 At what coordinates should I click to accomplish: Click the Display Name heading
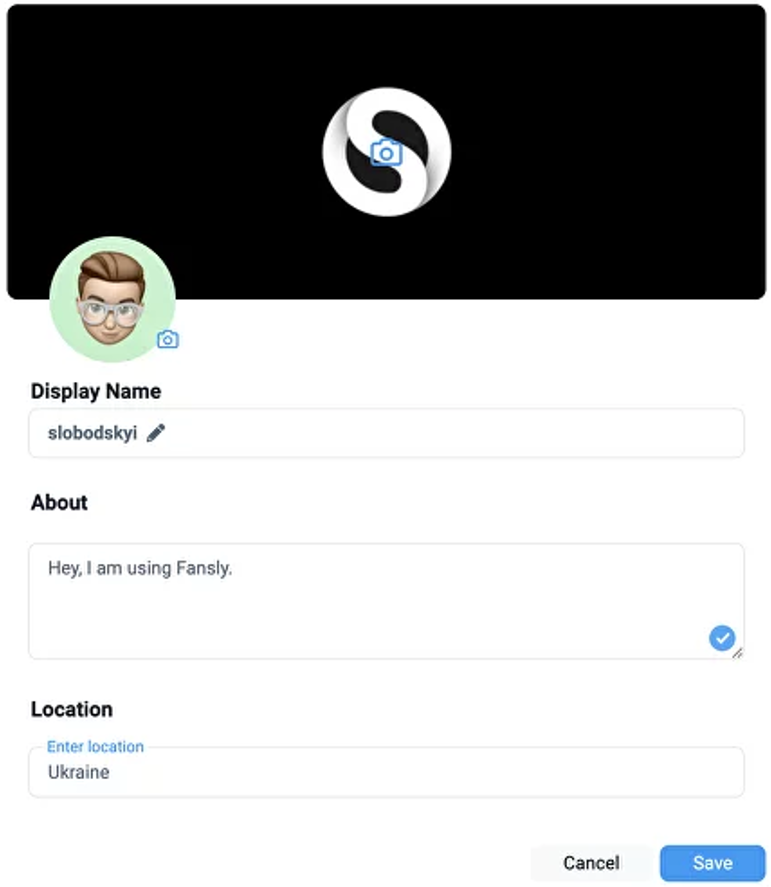click(x=96, y=391)
